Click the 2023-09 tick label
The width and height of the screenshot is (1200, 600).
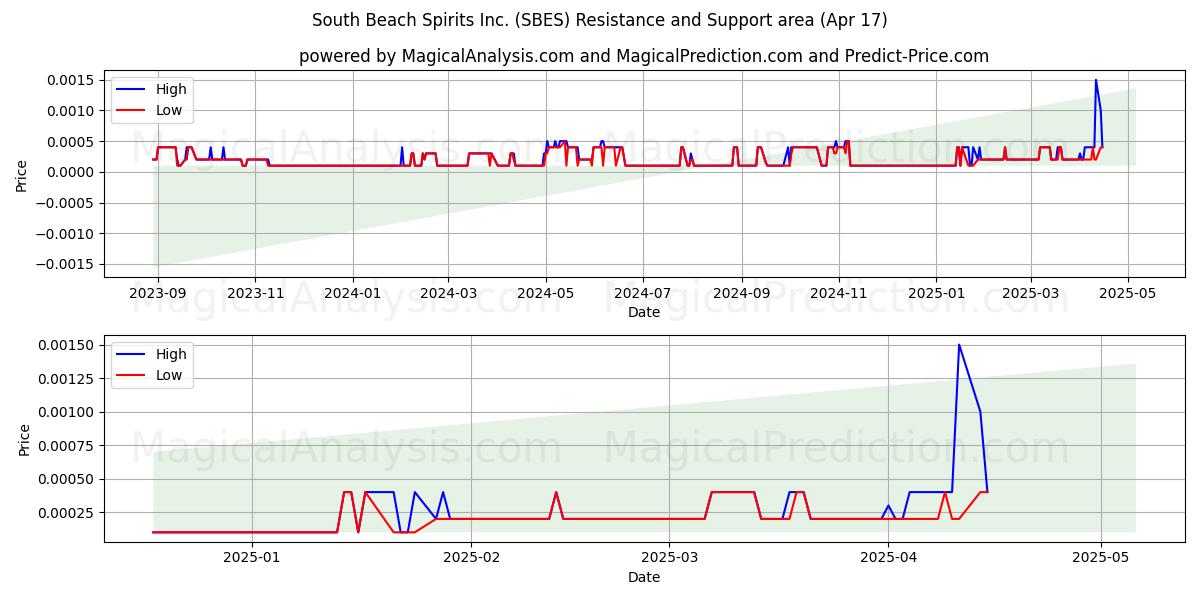[158, 294]
